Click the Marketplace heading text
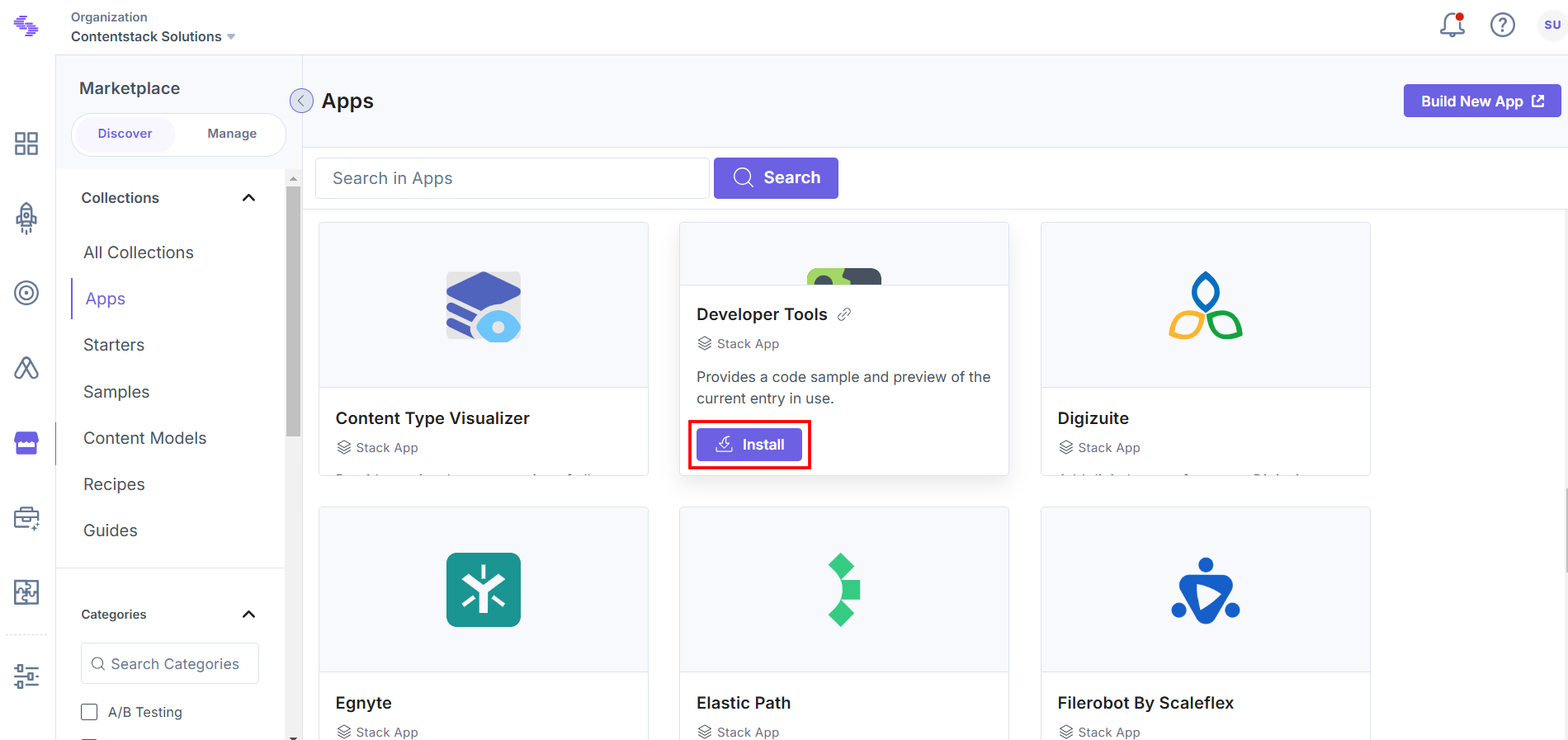This screenshot has height=740, width=1568. 130,88
